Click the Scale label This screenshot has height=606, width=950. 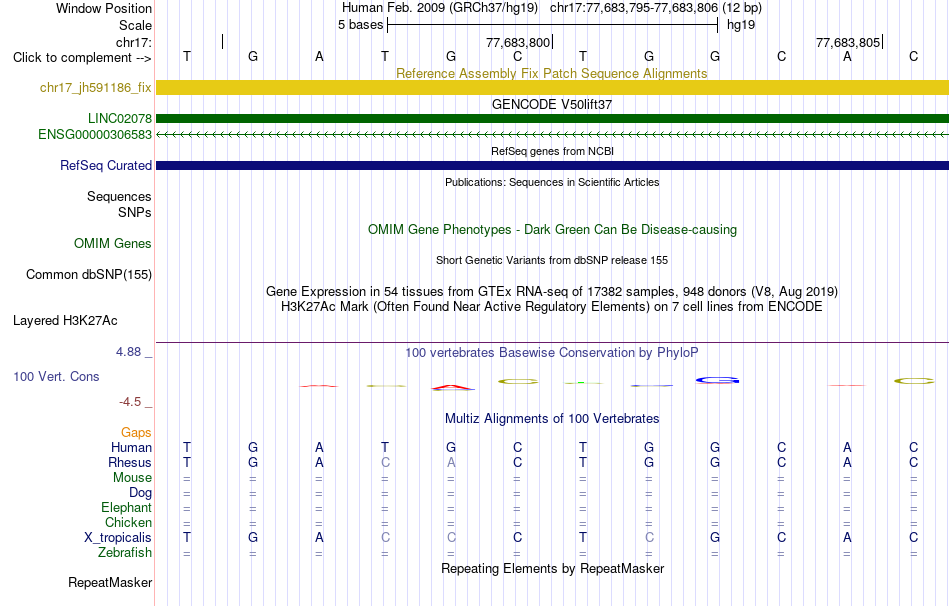(135, 25)
